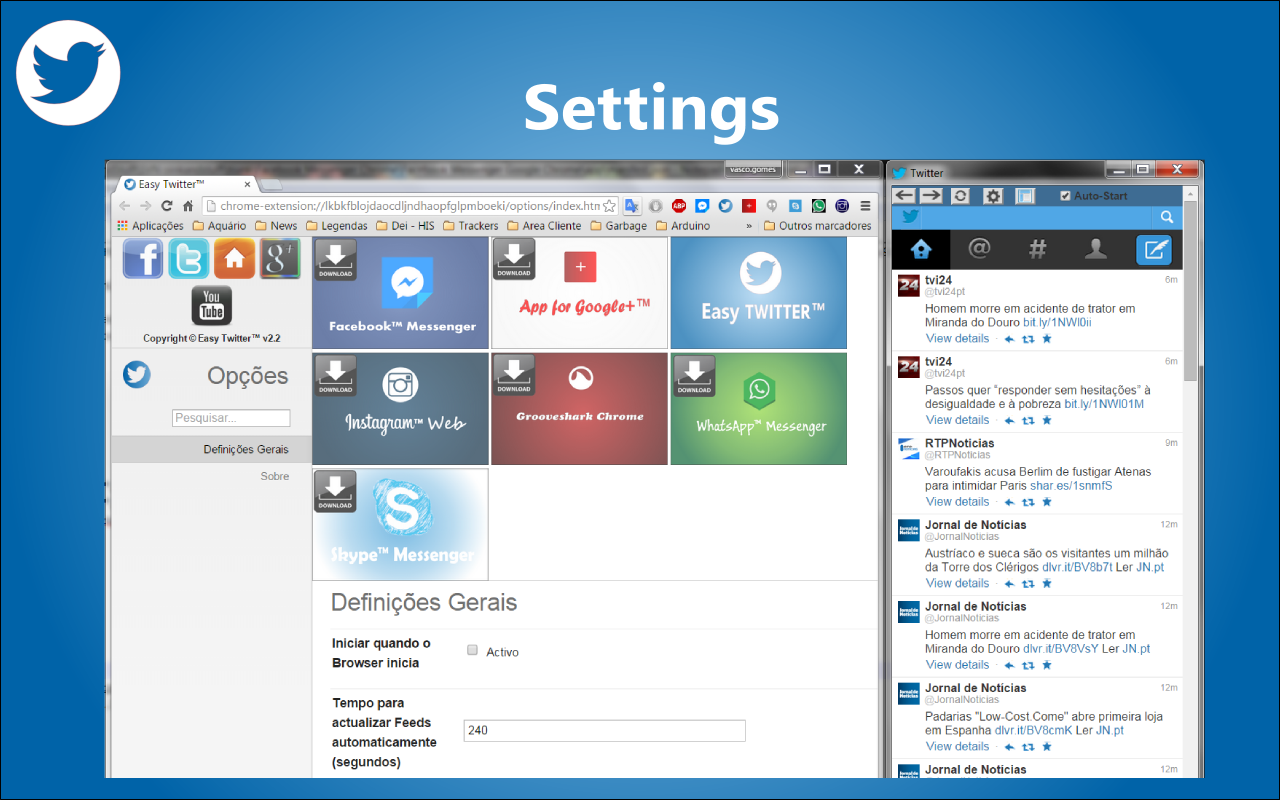
Task: Favorite the first tvi24 tweet with star
Action: (x=1047, y=339)
